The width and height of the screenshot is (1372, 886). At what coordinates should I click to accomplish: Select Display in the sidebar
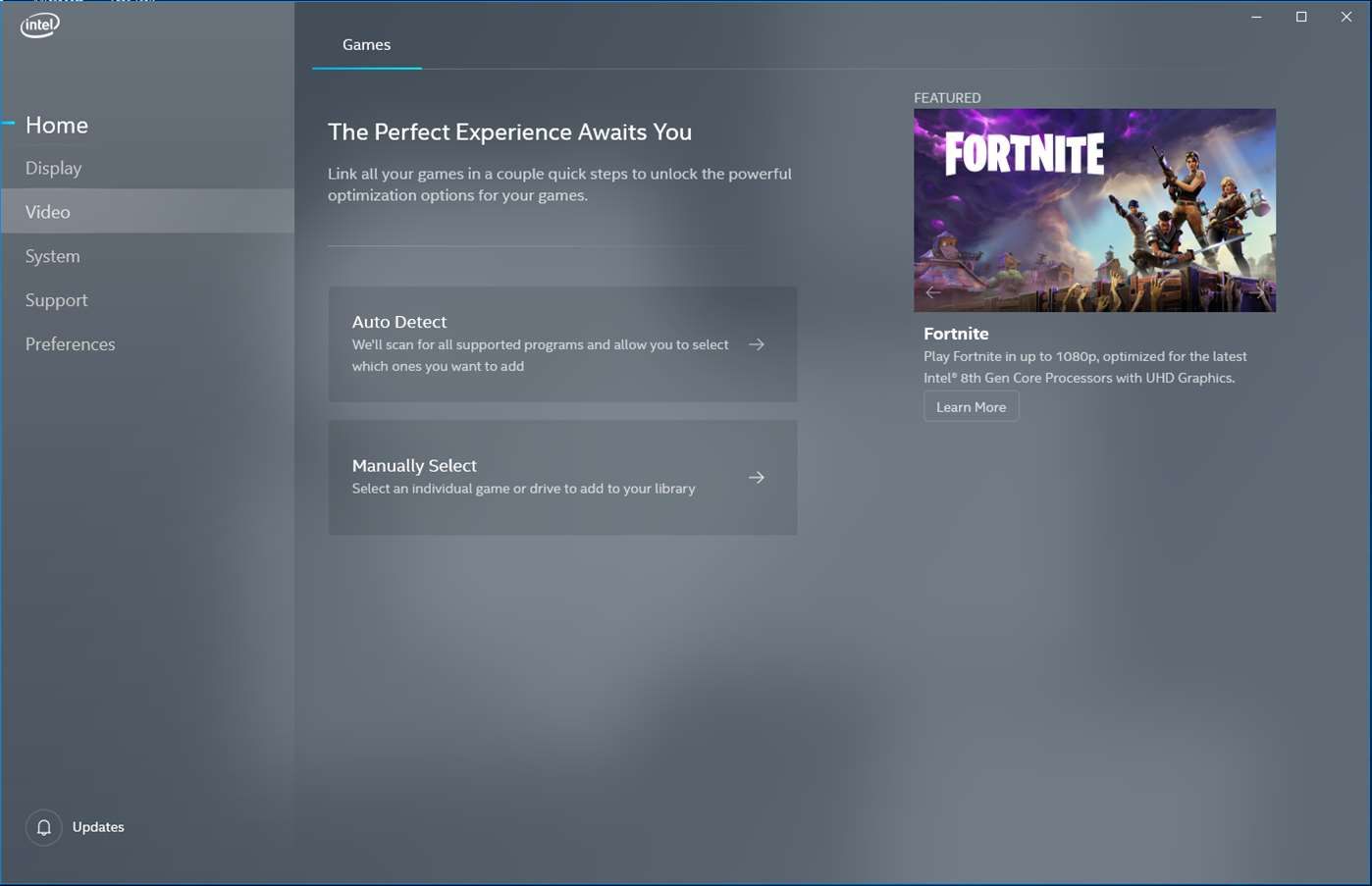tap(53, 167)
